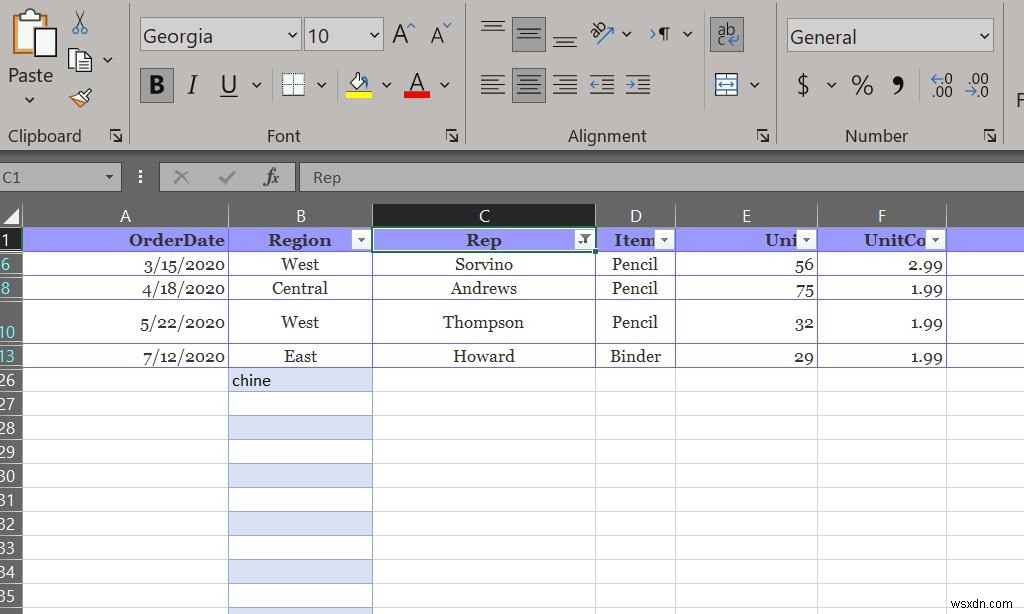Click the Wrap Text icon

(727, 33)
